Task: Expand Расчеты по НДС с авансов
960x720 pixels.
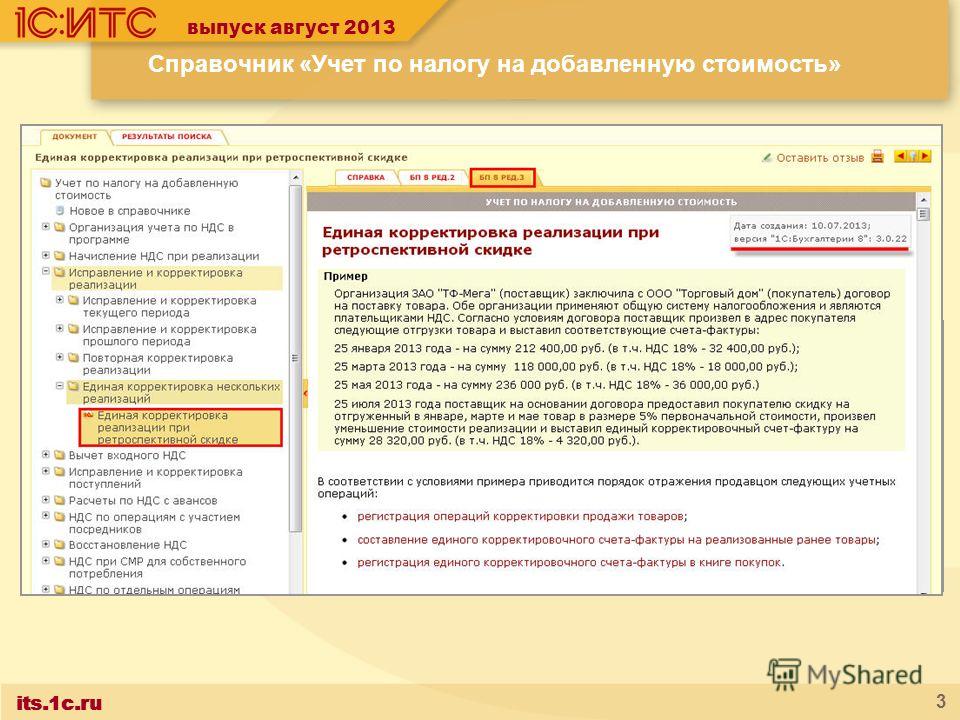Action: tap(45, 500)
